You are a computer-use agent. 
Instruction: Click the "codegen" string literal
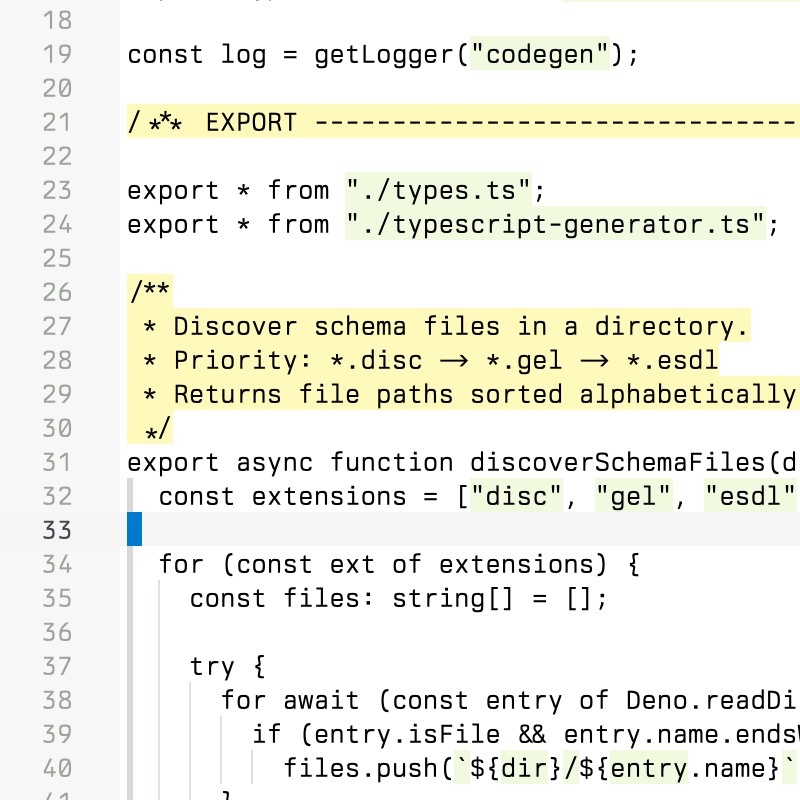tap(540, 53)
